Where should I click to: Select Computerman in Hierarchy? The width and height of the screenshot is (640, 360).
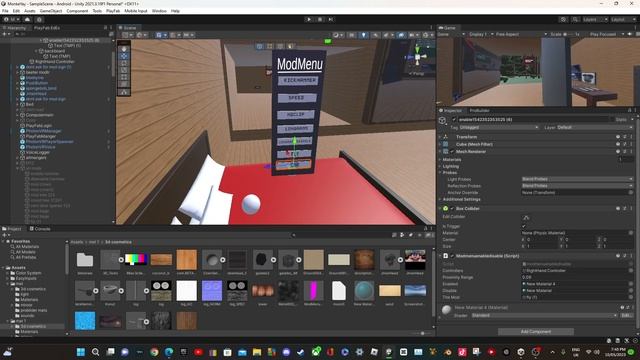40,115
